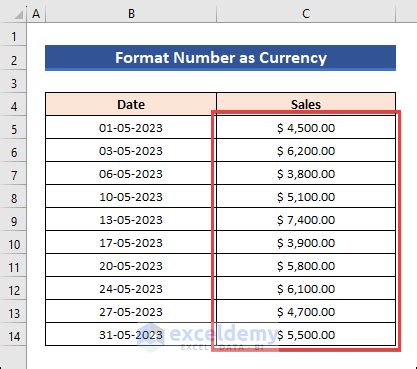Image resolution: width=417 pixels, height=369 pixels.
Task: Select column C header
Action: click(306, 14)
